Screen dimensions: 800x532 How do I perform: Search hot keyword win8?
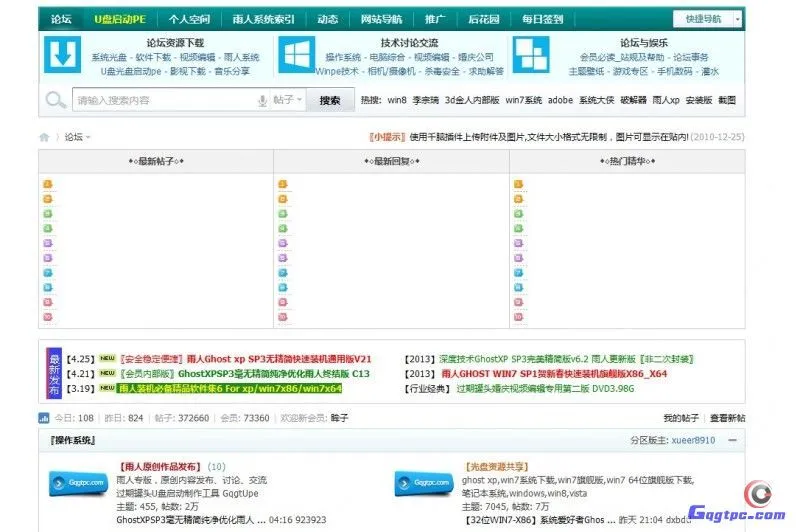(x=397, y=100)
